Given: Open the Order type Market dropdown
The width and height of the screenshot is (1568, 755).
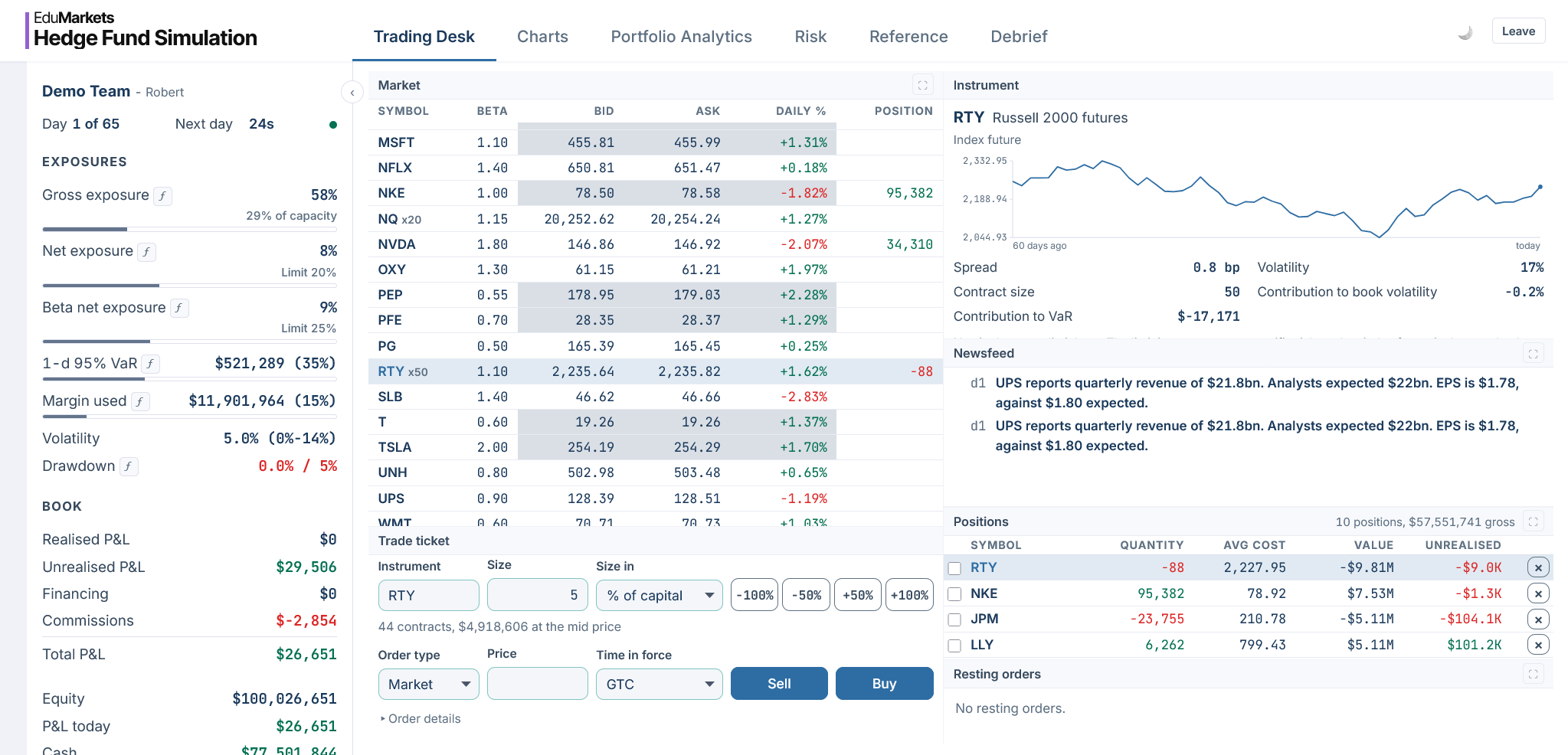Looking at the screenshot, I should [x=428, y=684].
